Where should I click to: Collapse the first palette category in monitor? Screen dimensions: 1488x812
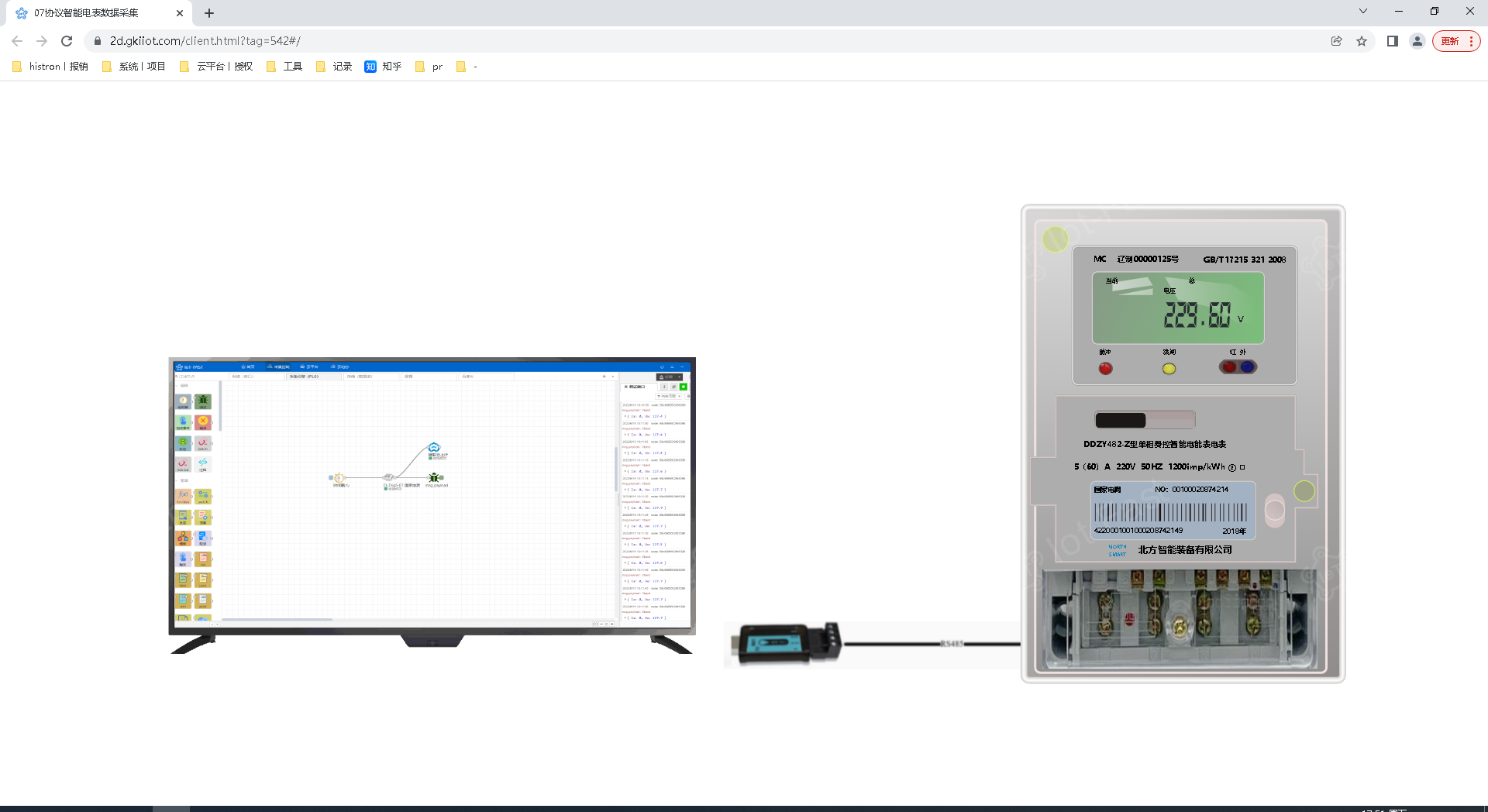tap(184, 385)
